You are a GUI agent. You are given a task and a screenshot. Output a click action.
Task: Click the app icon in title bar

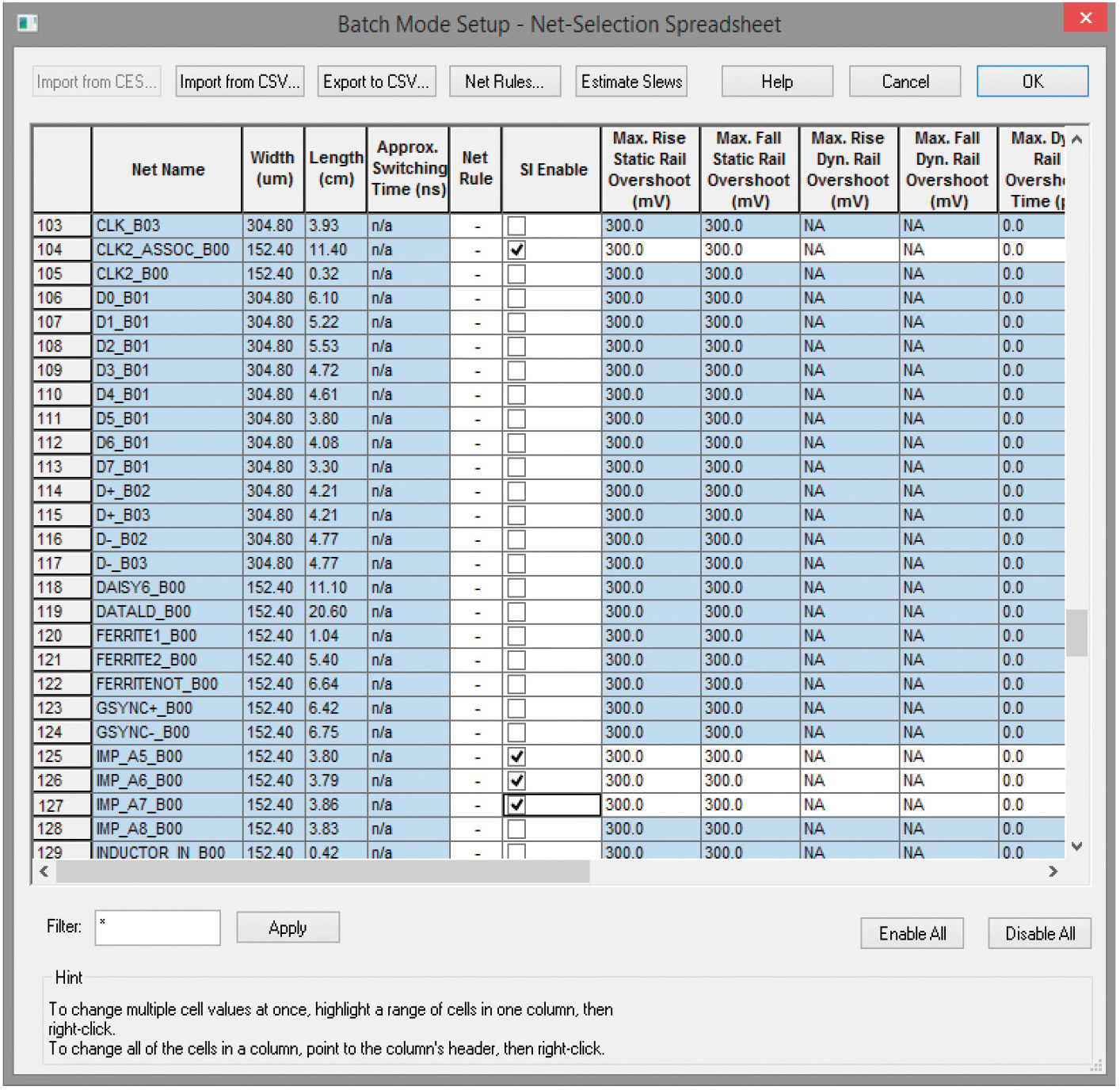pyautogui.click(x=28, y=23)
